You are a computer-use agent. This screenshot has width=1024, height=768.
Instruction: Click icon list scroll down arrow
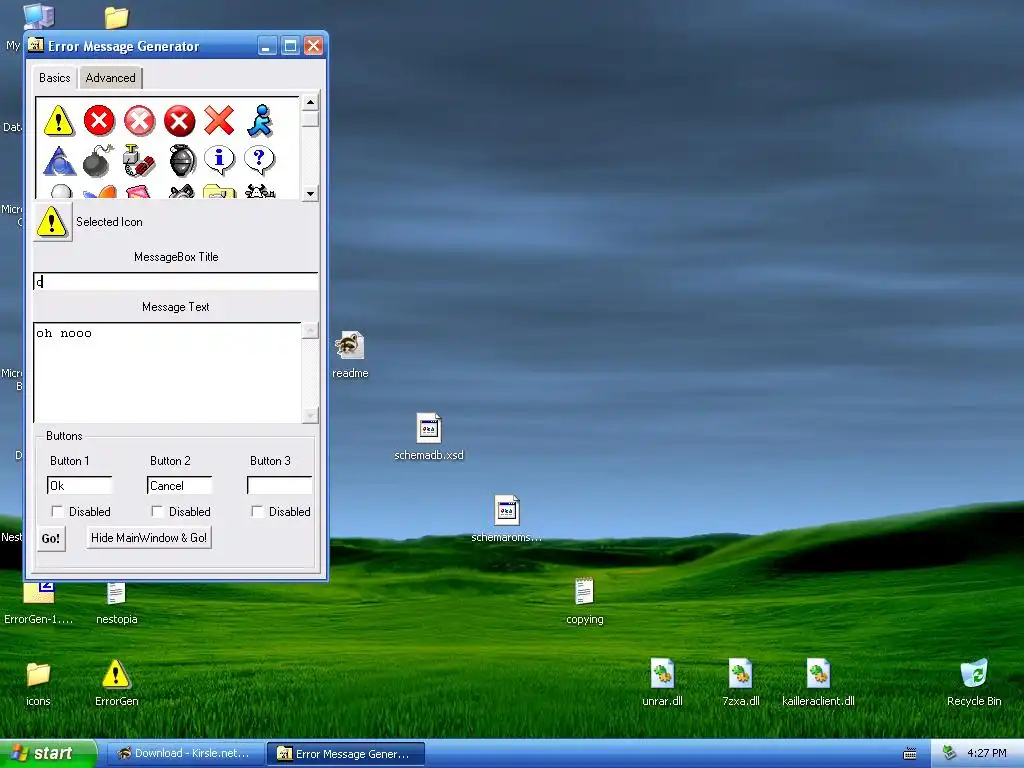pos(310,193)
